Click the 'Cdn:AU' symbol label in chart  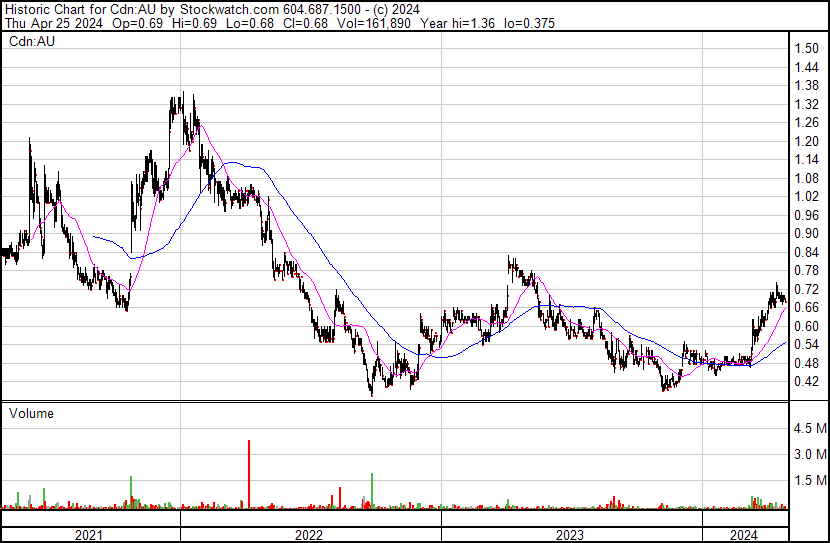(x=32, y=41)
